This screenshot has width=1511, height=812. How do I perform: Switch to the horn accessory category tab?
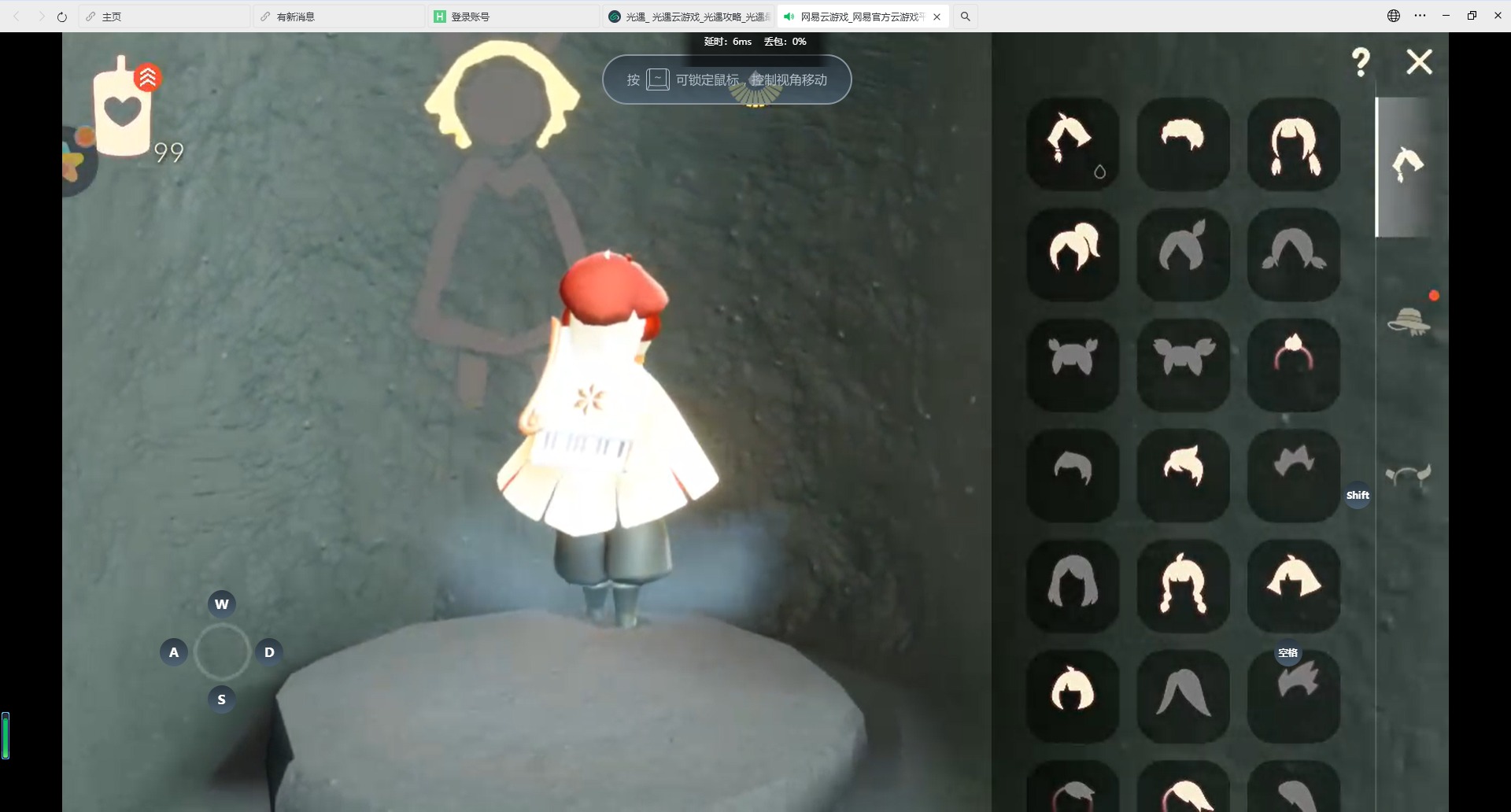[x=1408, y=475]
